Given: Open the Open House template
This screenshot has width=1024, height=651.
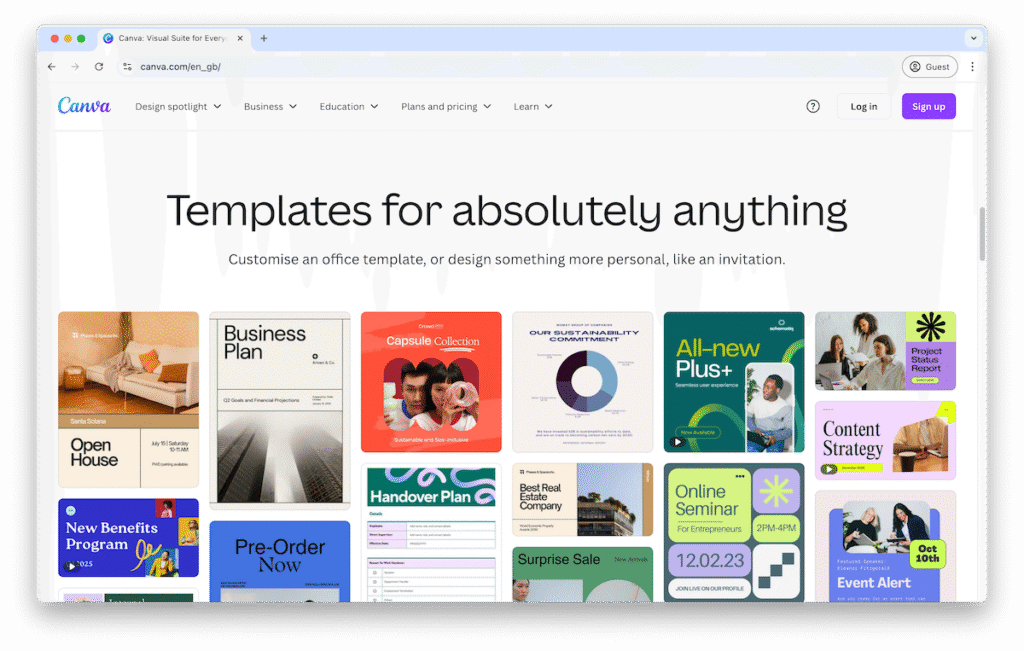Looking at the screenshot, I should (129, 400).
